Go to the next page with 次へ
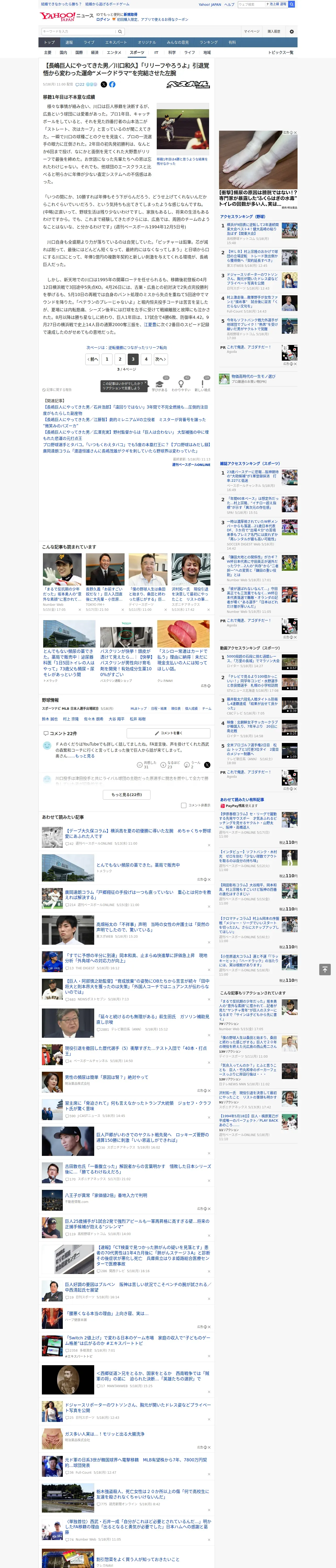The height and width of the screenshot is (1568, 336). [x=160, y=359]
